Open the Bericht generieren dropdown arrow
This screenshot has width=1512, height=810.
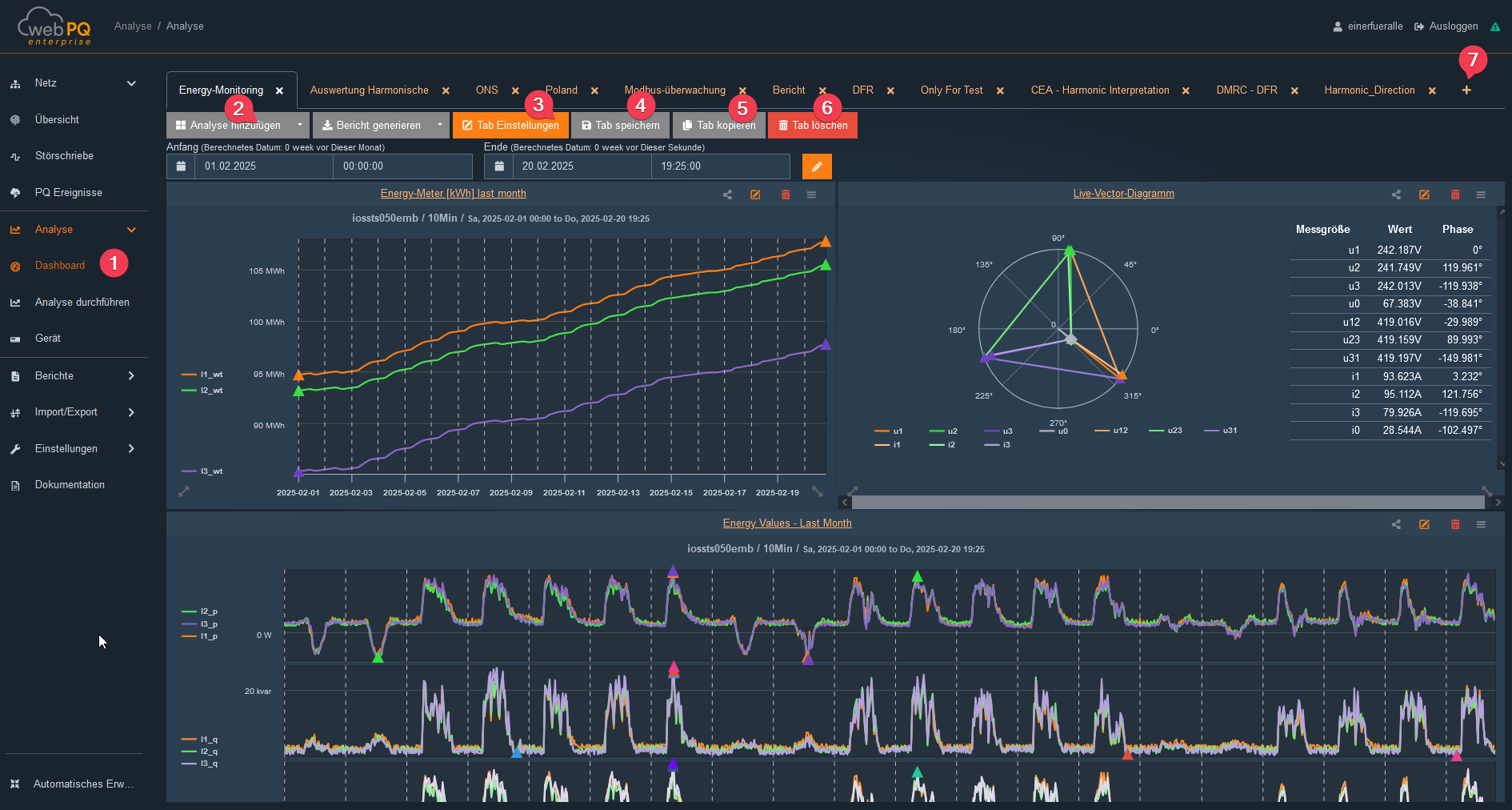tap(440, 125)
